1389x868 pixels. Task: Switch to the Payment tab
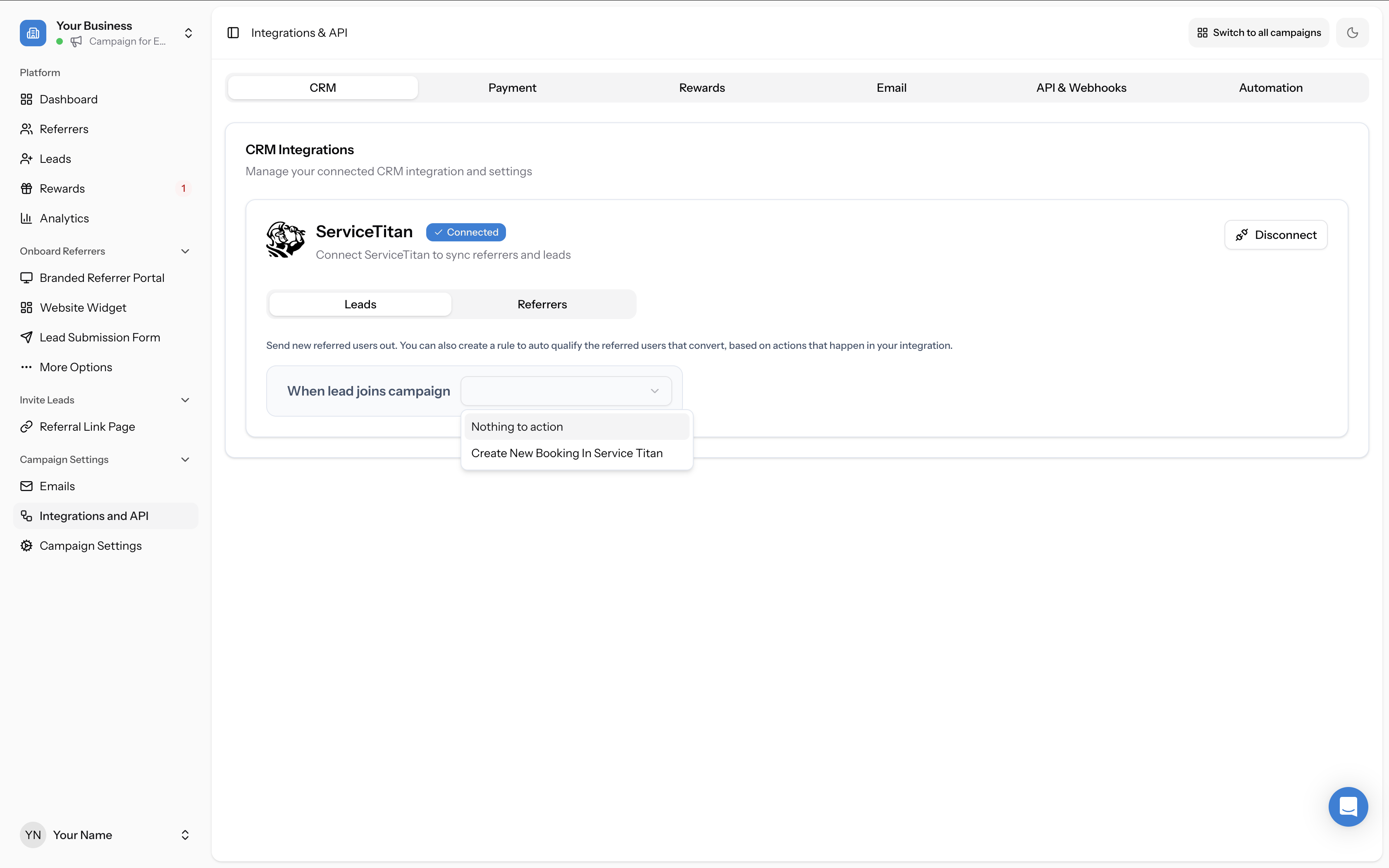[512, 87]
